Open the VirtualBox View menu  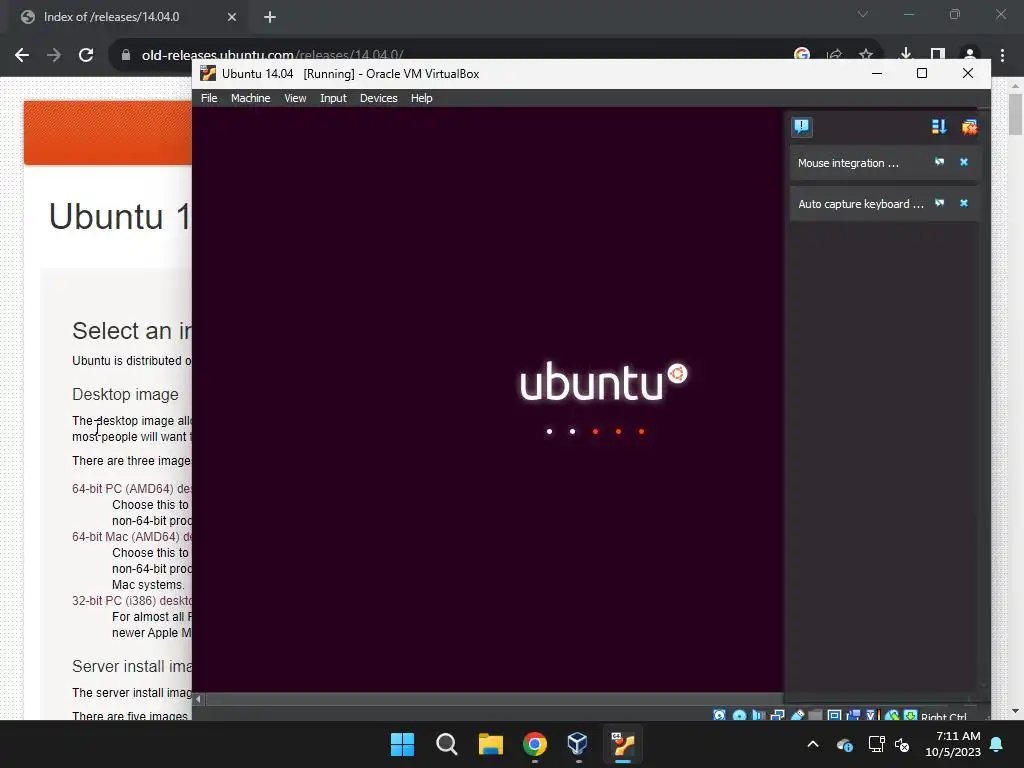pyautogui.click(x=295, y=98)
